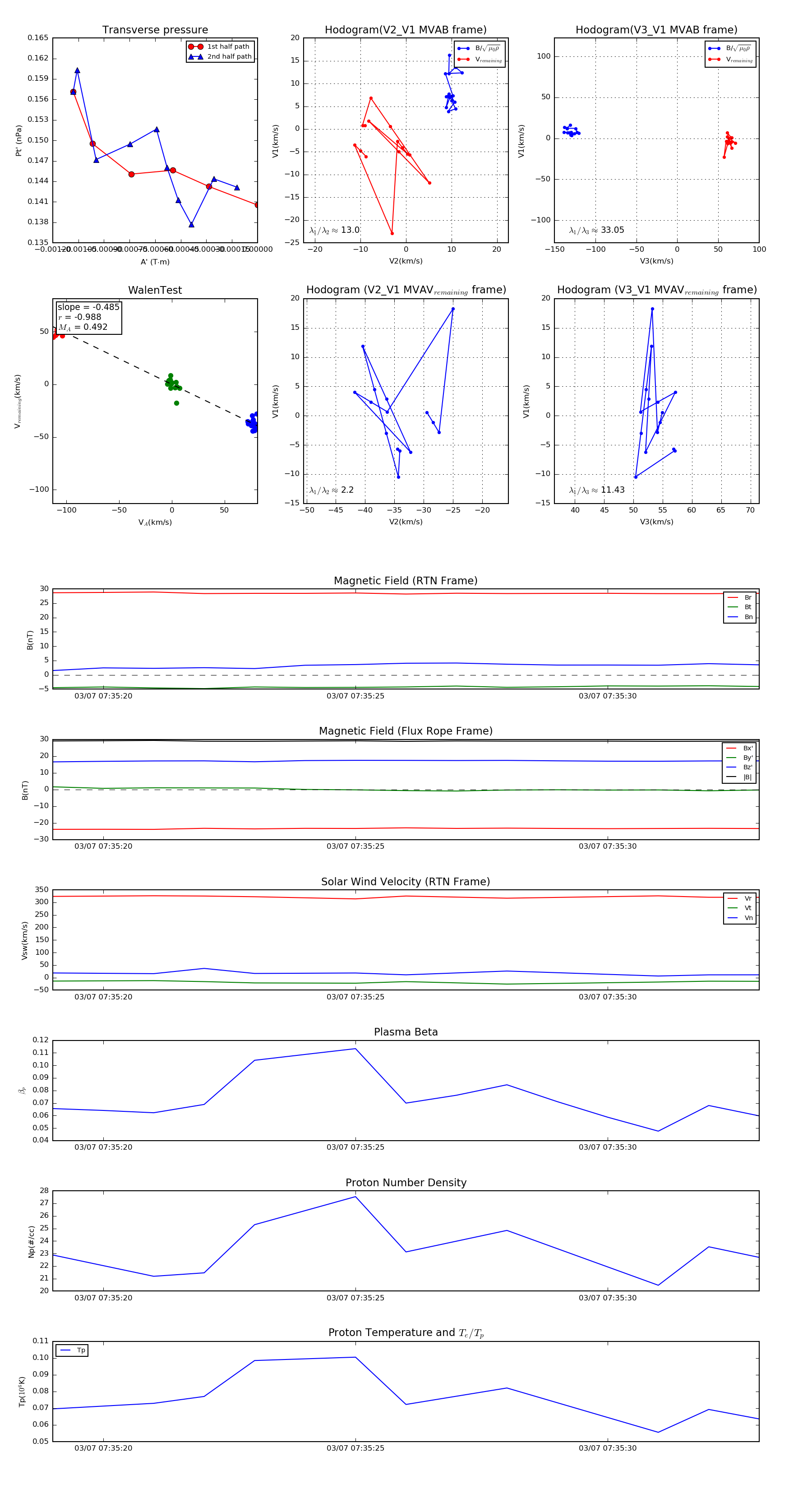
Task: Click the 'V_A(km/s)' axis label
Action: coord(155,523)
